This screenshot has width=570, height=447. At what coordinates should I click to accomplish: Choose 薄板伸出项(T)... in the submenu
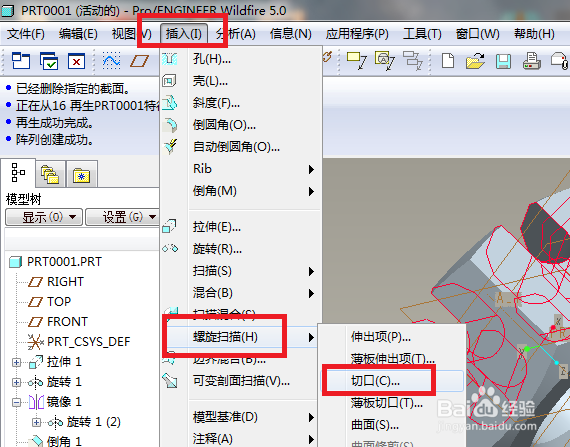pos(392,359)
